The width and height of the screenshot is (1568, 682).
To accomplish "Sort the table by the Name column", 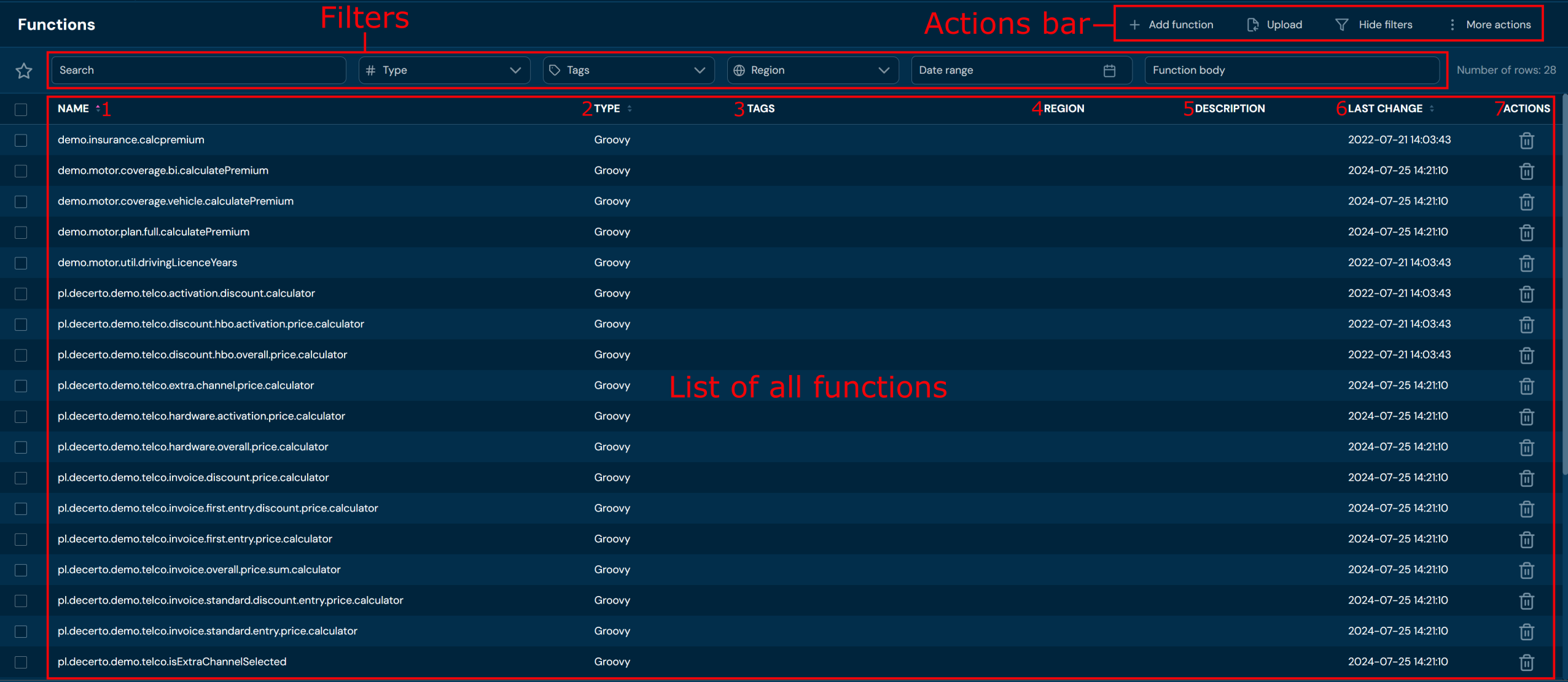I will coord(74,109).
